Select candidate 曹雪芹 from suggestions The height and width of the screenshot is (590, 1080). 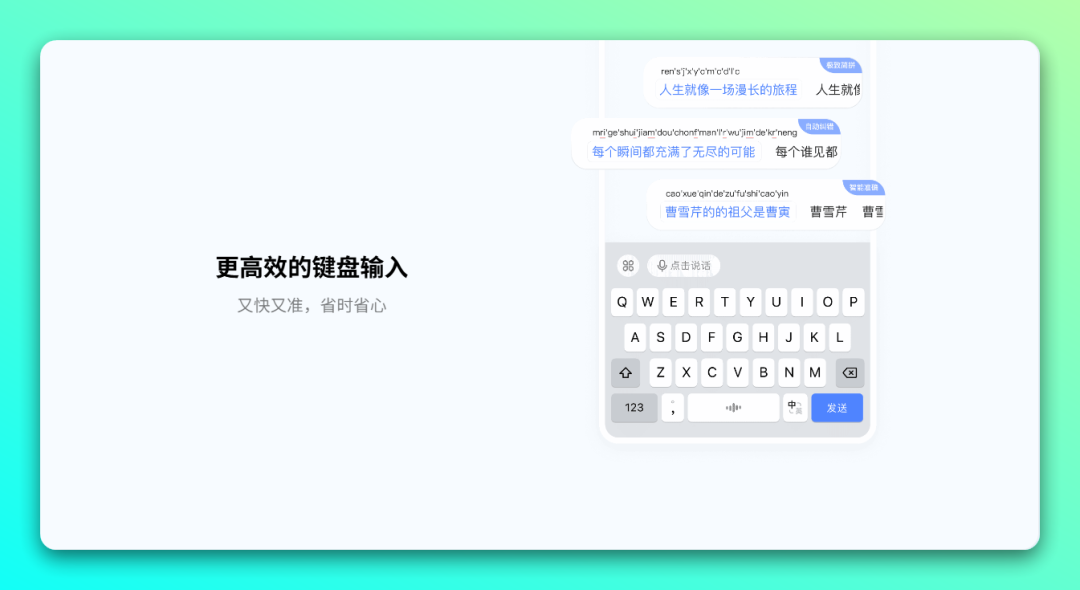828,212
